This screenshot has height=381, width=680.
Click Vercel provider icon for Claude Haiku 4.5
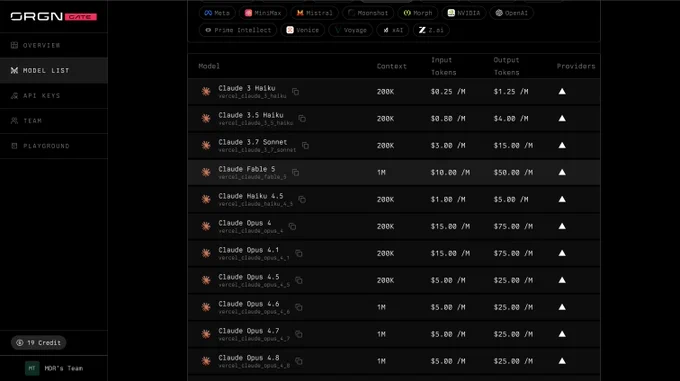pos(562,199)
